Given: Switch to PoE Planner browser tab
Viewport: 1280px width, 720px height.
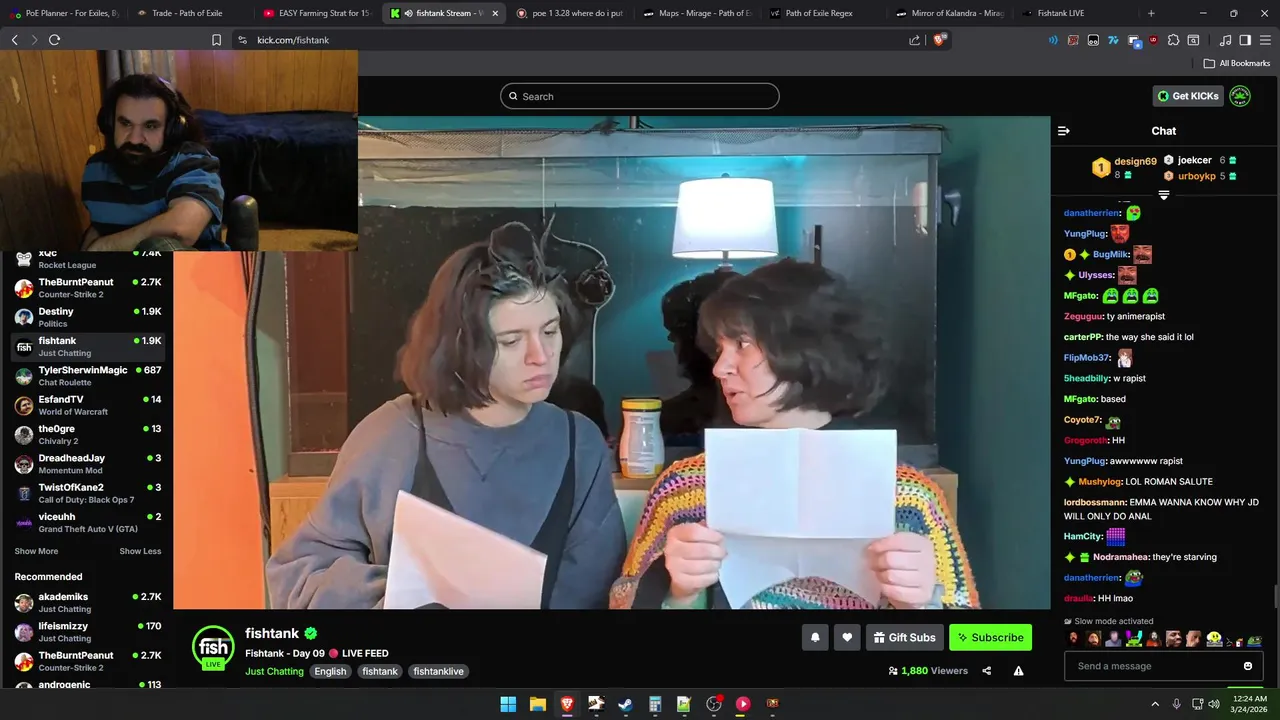Looking at the screenshot, I should 64,13.
